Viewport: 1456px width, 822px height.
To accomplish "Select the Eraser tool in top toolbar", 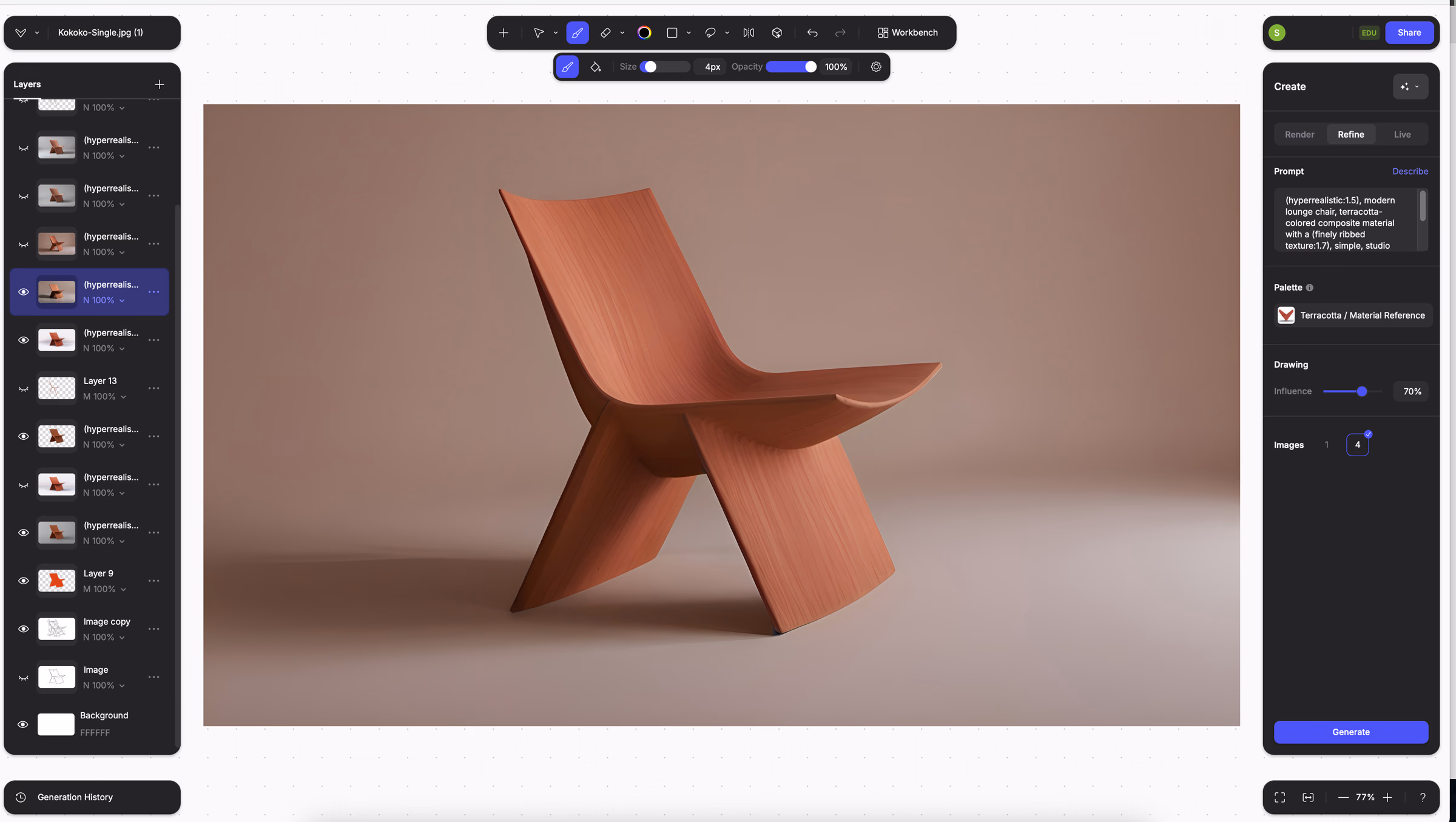I will coord(605,33).
